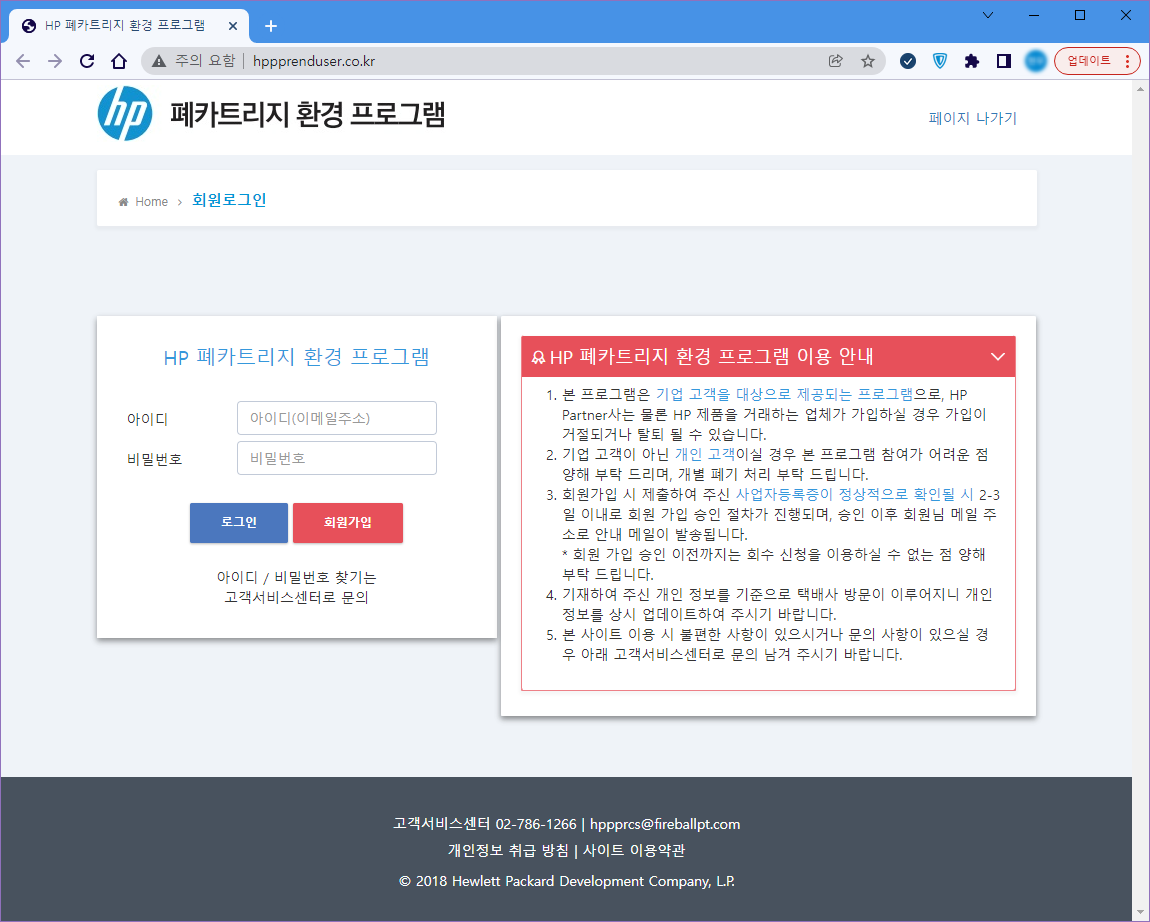This screenshot has width=1150, height=922.
Task: Click the three-dot browser menu
Action: pyautogui.click(x=1127, y=61)
